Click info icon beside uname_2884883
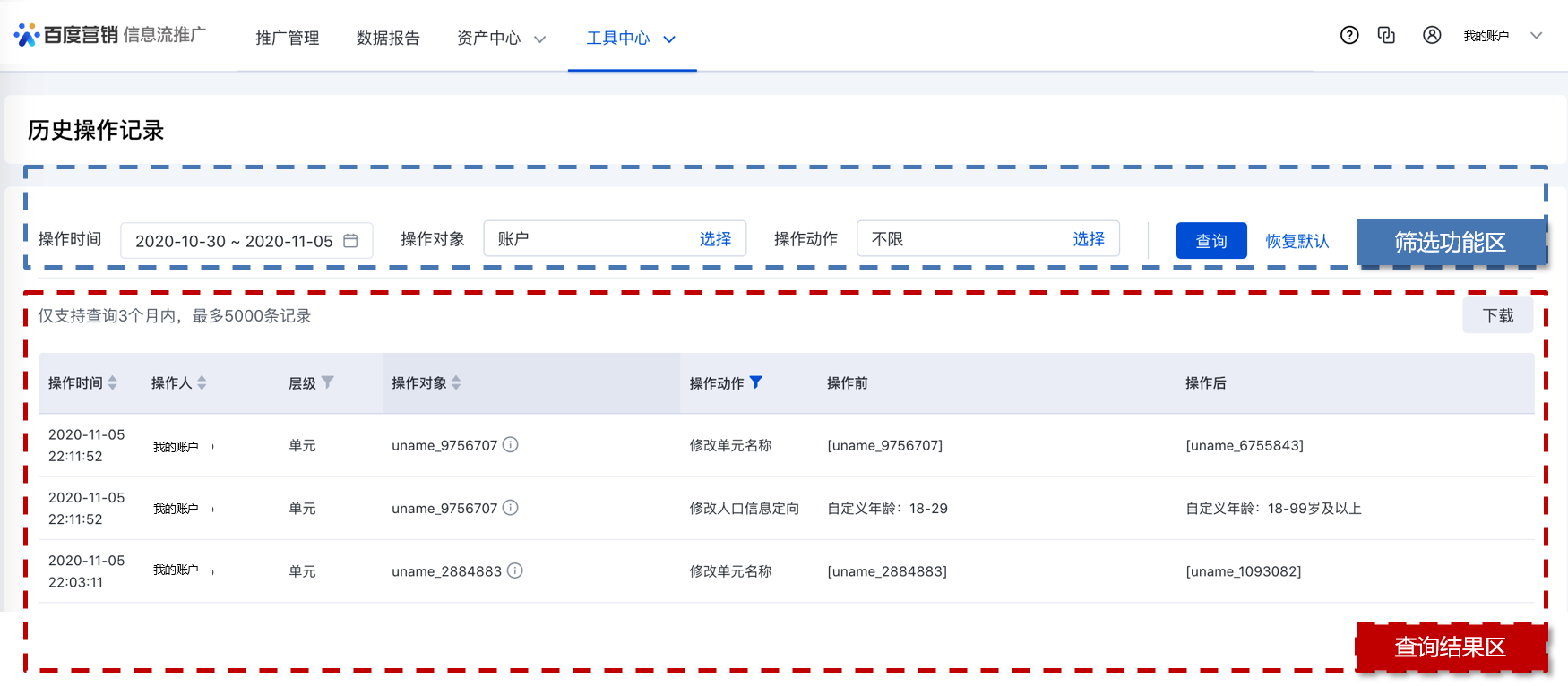1568x686 pixels. click(515, 570)
